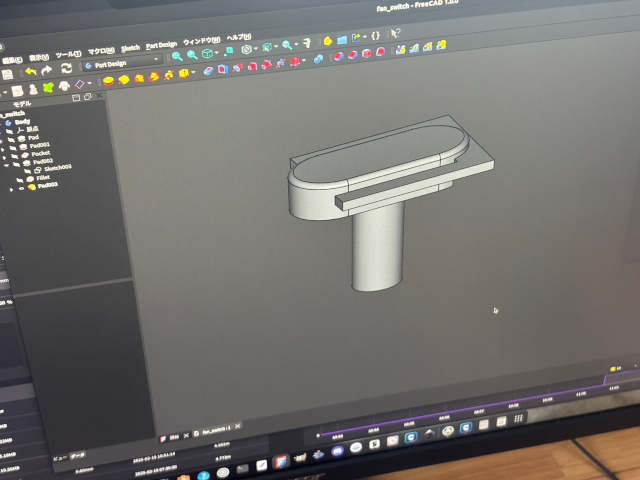Select the Body item in the tree

point(22,122)
